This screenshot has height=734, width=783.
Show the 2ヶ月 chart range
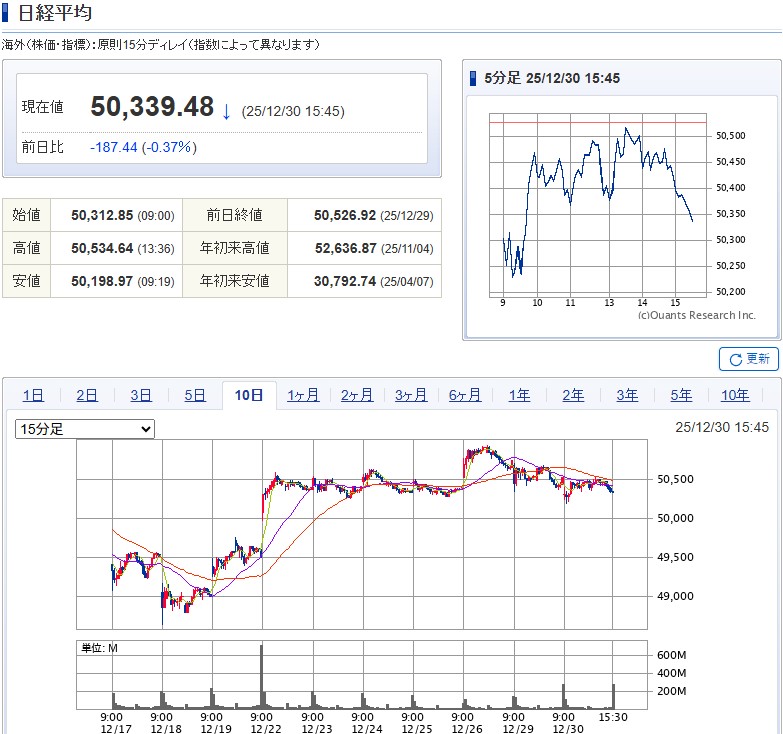tap(357, 395)
